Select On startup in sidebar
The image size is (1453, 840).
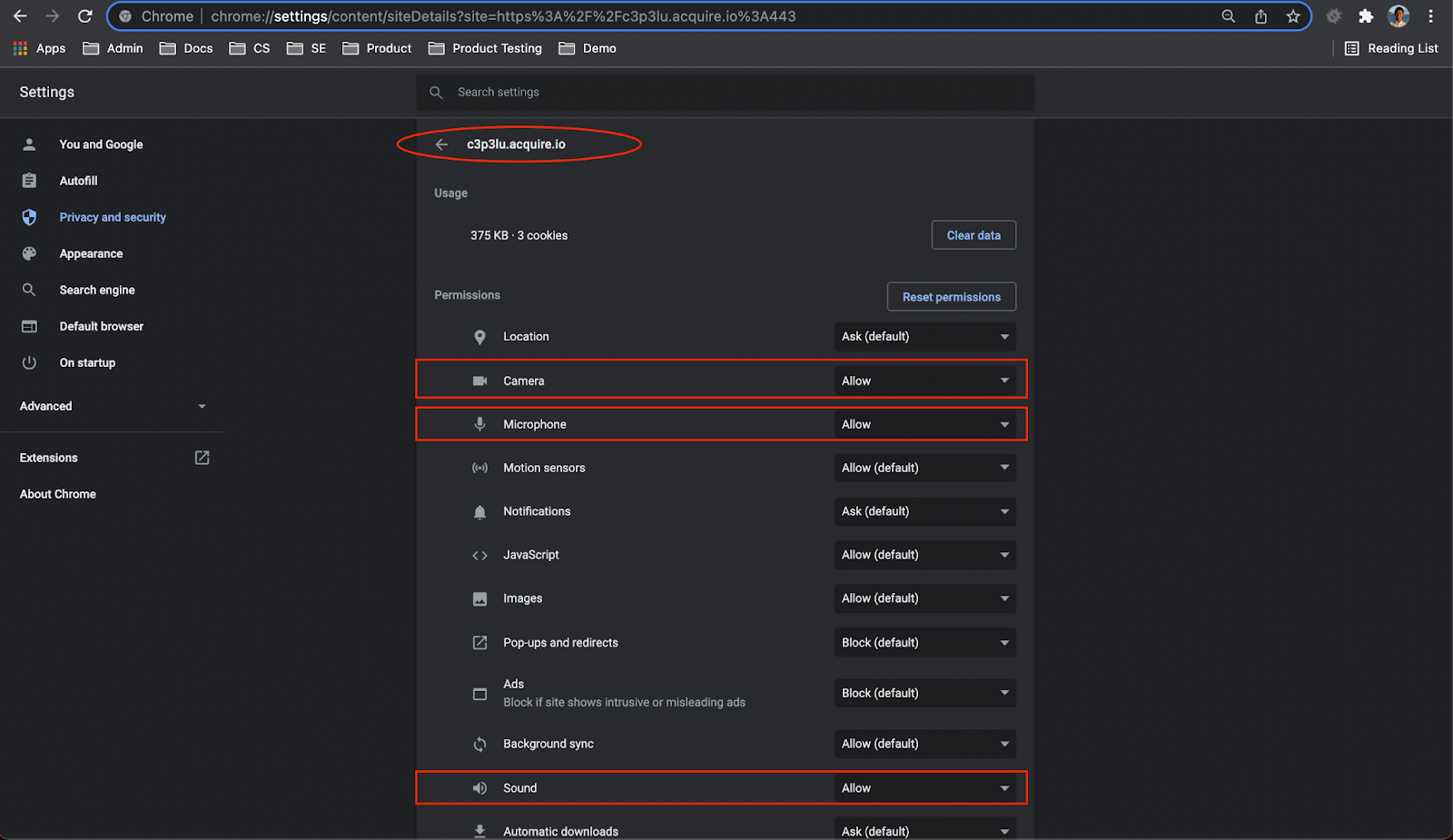(87, 362)
